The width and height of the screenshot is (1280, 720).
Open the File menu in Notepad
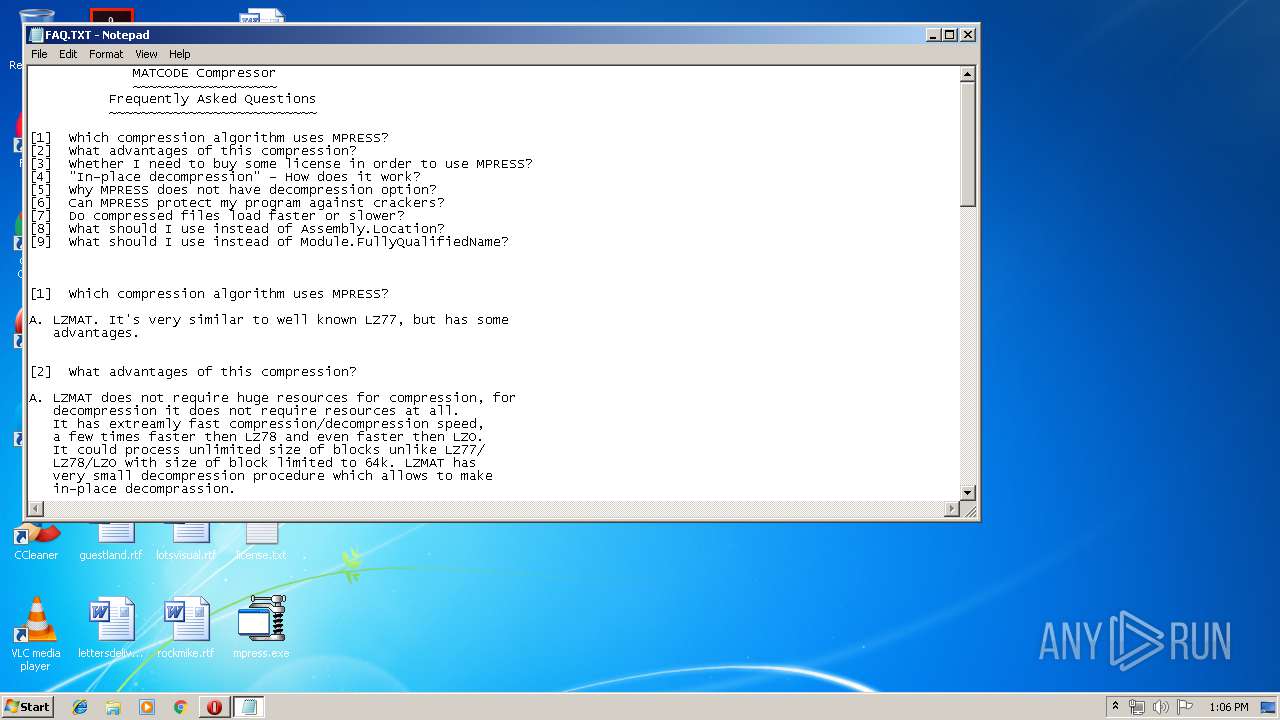pos(39,54)
